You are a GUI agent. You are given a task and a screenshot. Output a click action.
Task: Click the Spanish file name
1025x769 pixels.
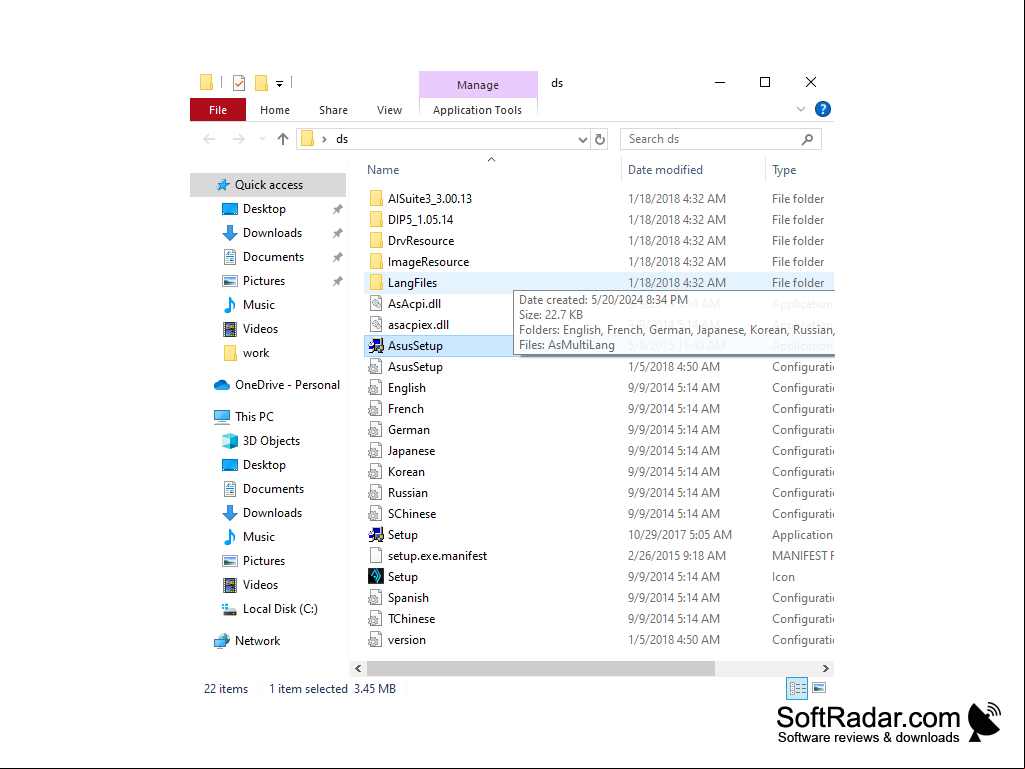point(408,598)
